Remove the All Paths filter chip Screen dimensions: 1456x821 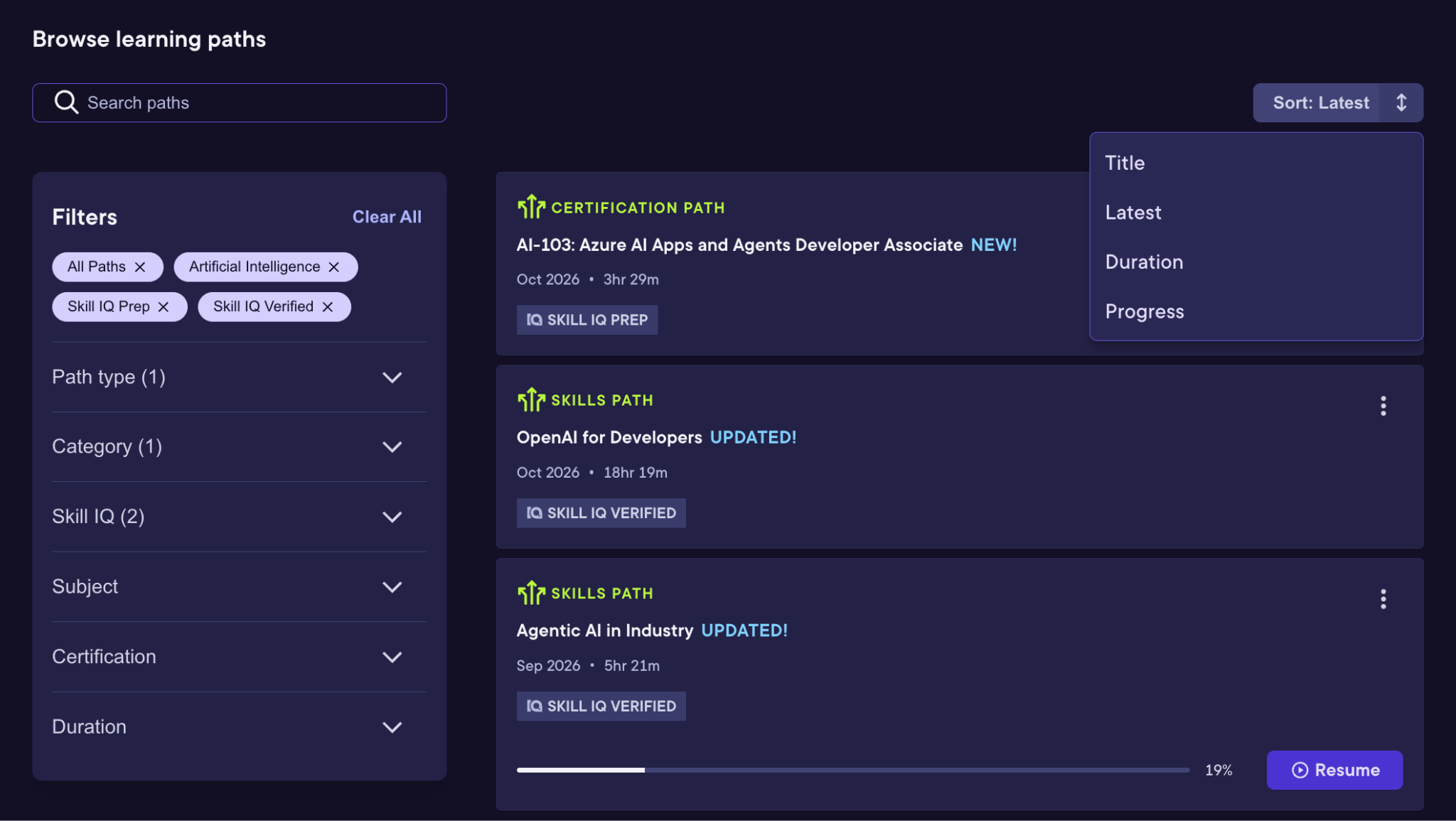click(x=140, y=267)
